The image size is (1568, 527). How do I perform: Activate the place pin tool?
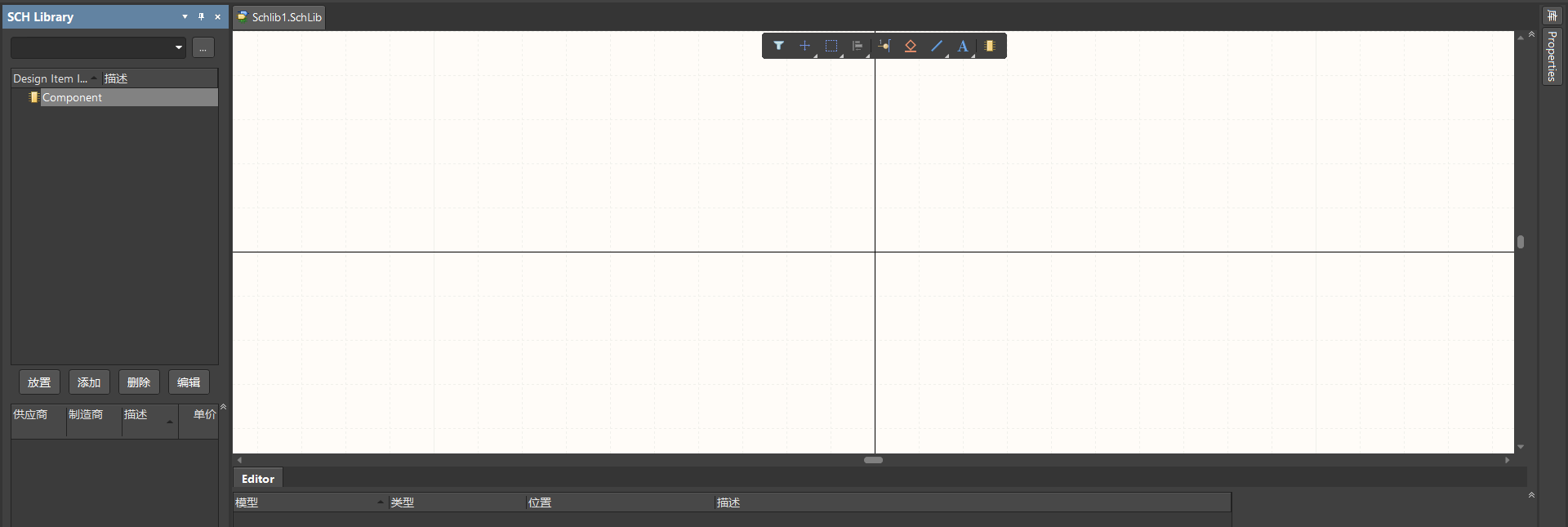point(884,46)
